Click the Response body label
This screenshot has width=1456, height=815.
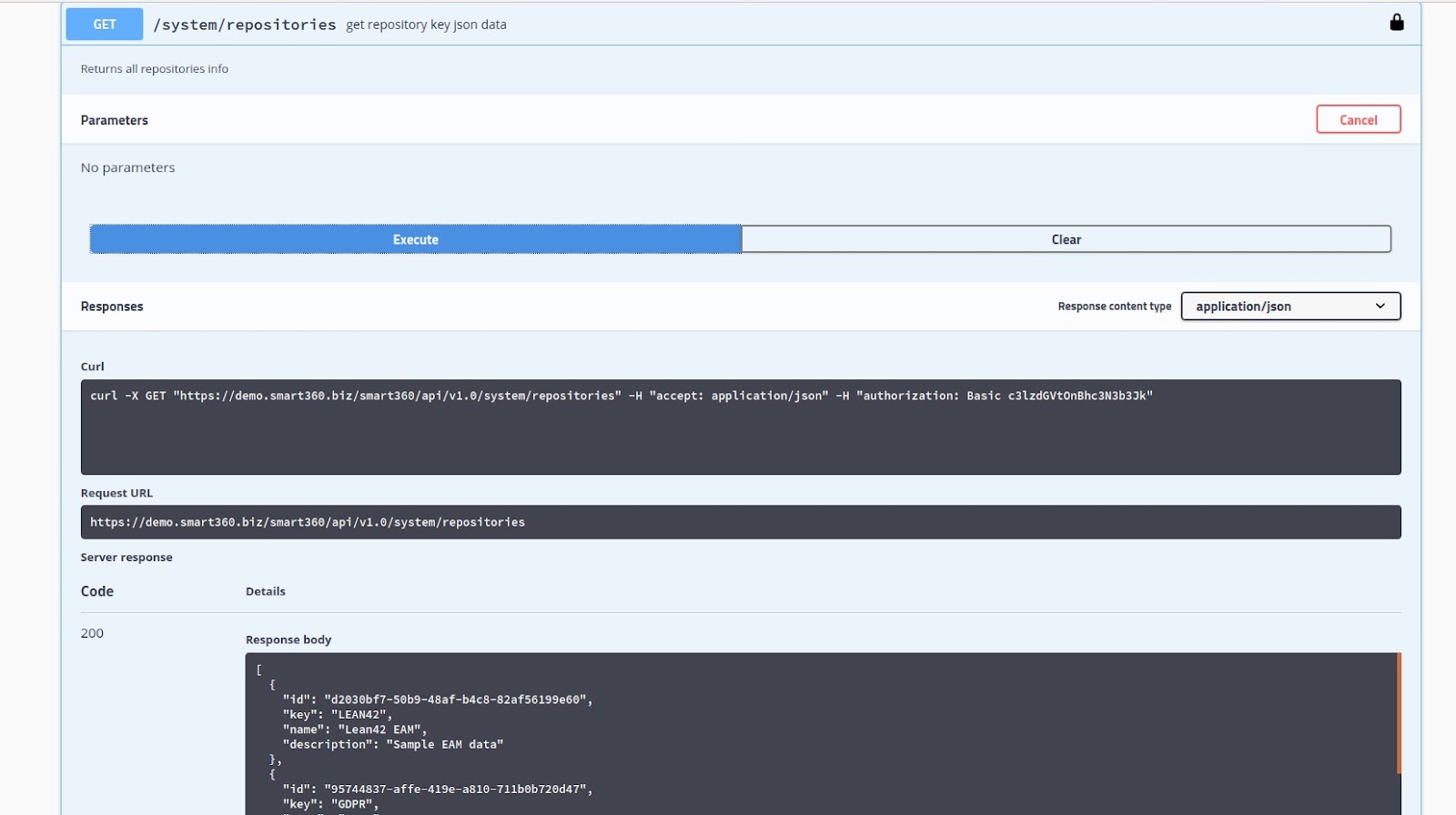pos(288,639)
